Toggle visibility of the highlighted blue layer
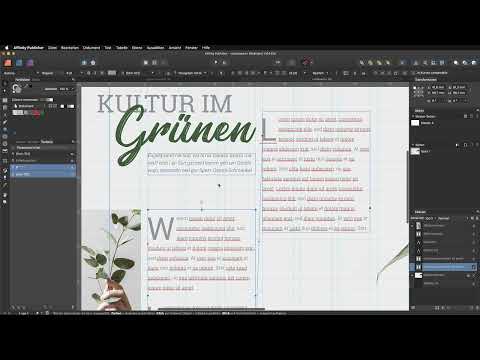The height and width of the screenshot is (360, 480). [x=474, y=267]
